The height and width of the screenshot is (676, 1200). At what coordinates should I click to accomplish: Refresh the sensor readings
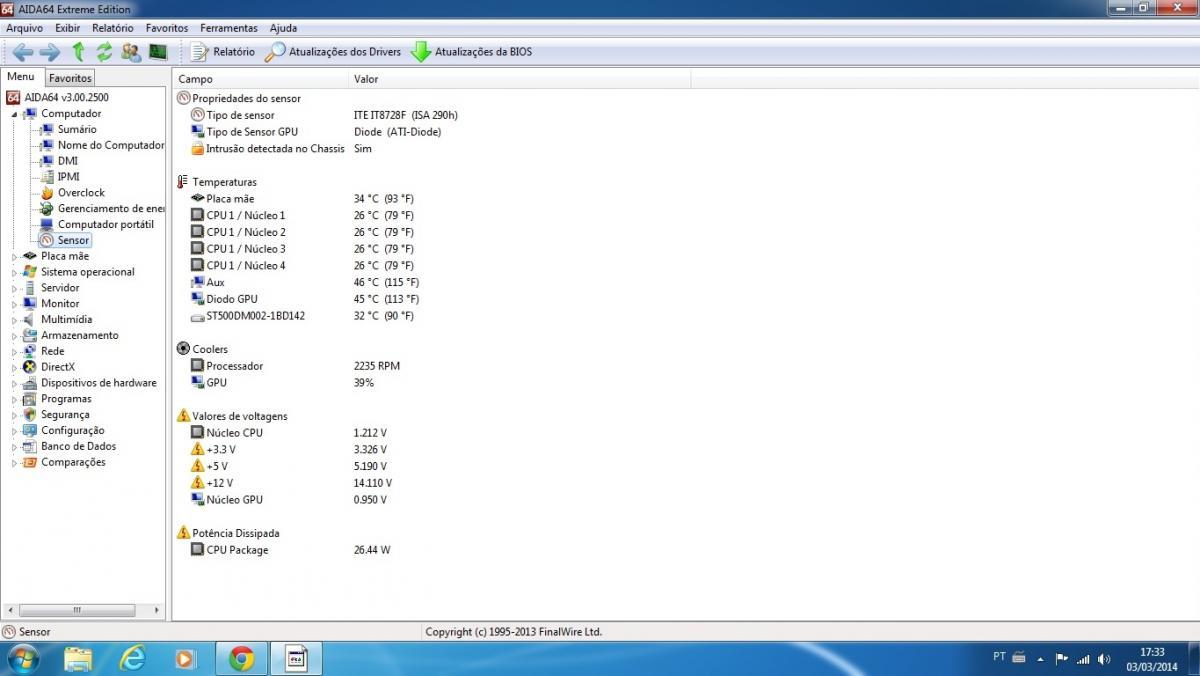tap(104, 52)
